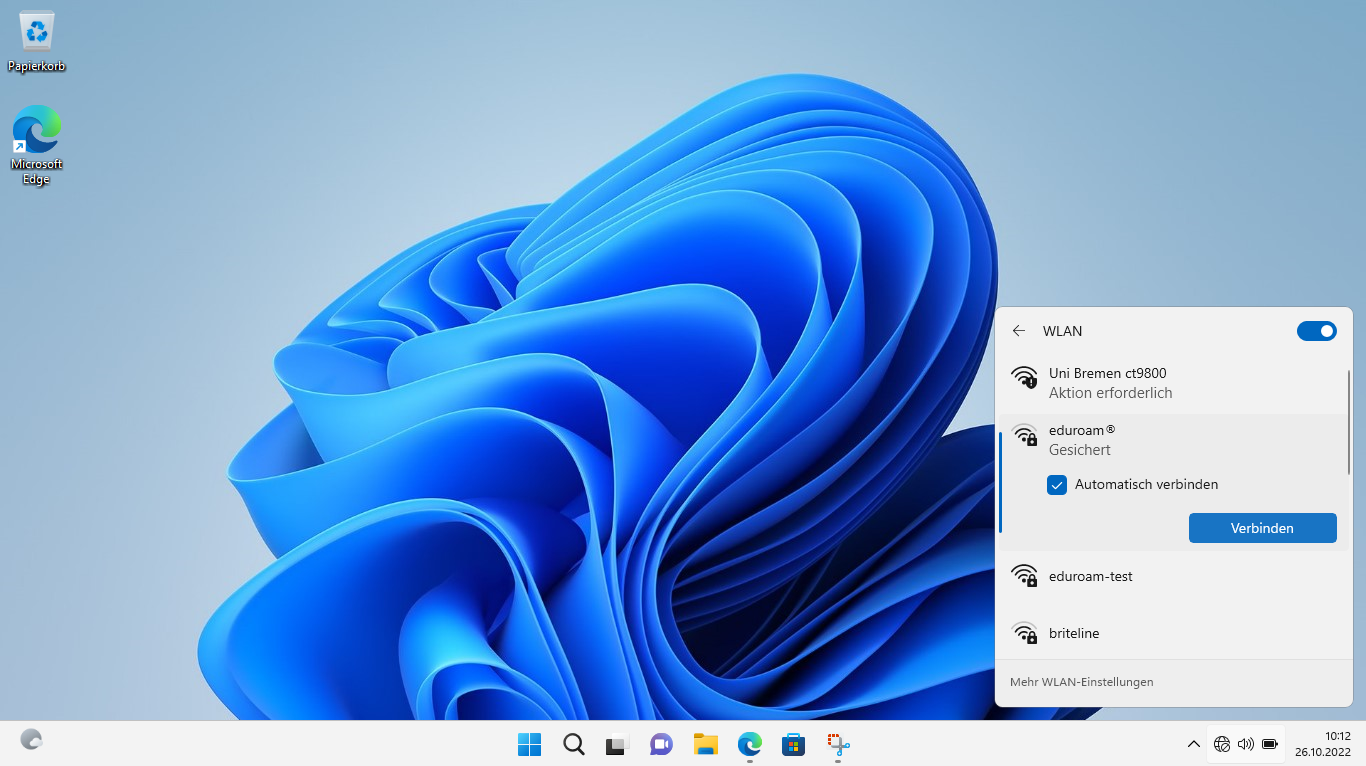The height and width of the screenshot is (766, 1366).
Task: Open Microsoft Store from taskbar
Action: tap(793, 744)
